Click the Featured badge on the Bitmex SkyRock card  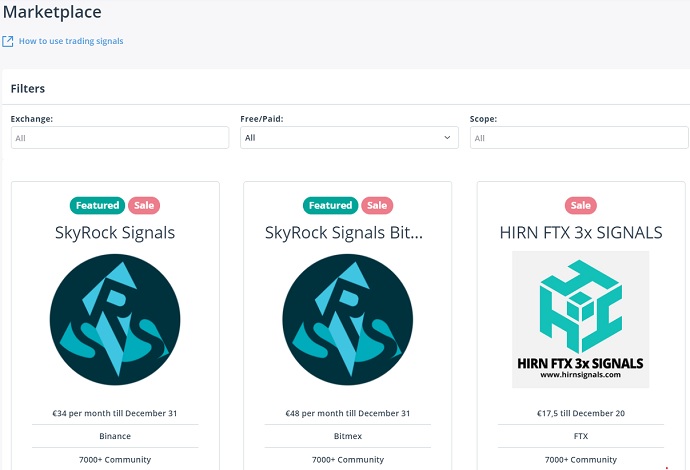coord(330,205)
